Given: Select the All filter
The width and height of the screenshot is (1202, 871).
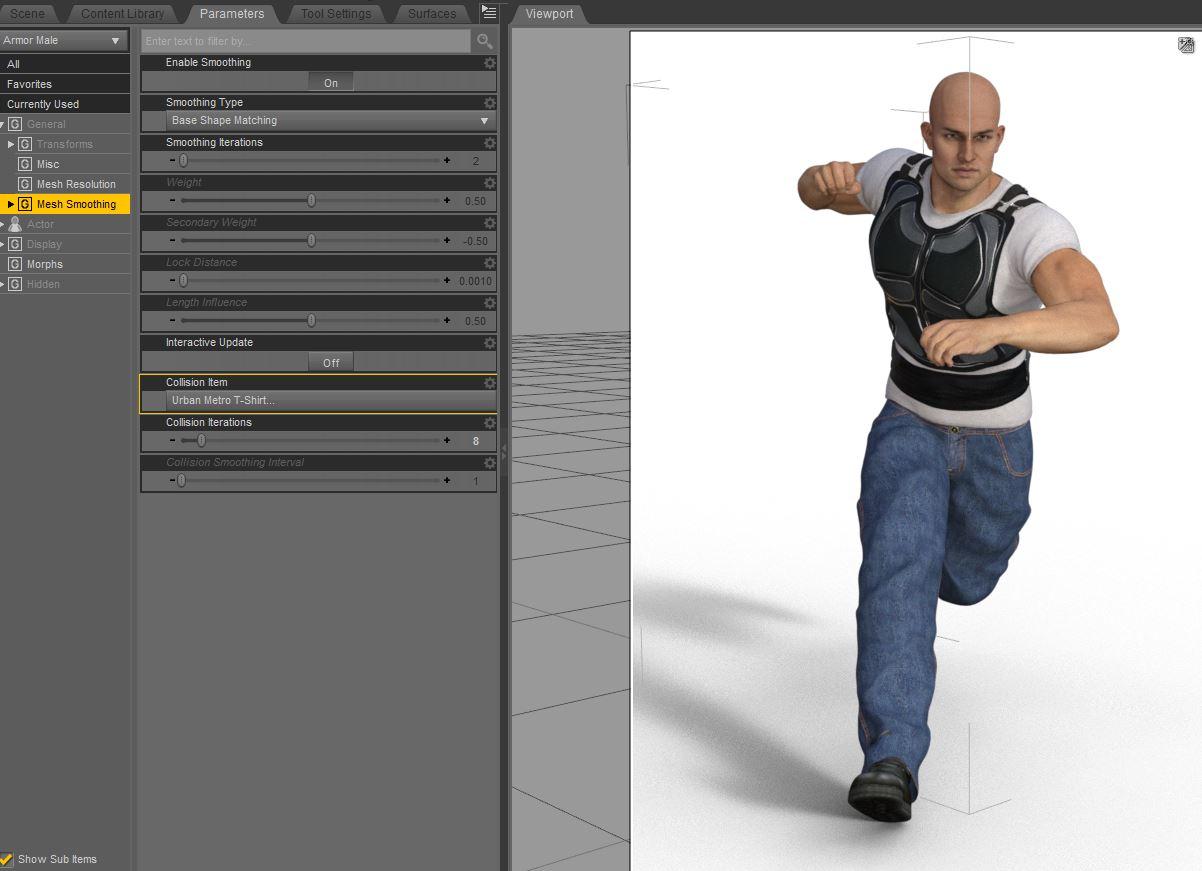Looking at the screenshot, I should pyautogui.click(x=65, y=64).
